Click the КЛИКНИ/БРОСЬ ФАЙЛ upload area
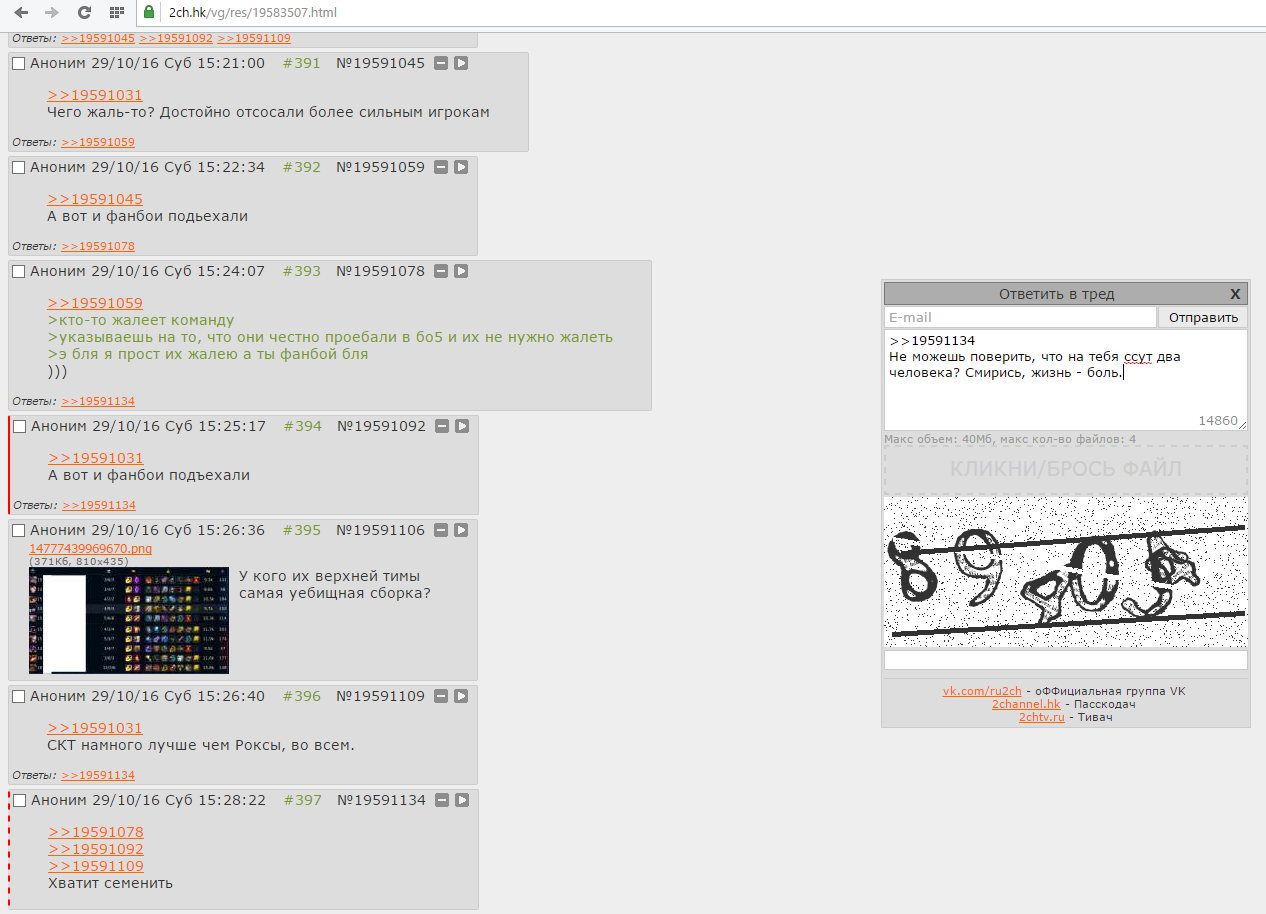The image size is (1266, 914). tap(1066, 469)
